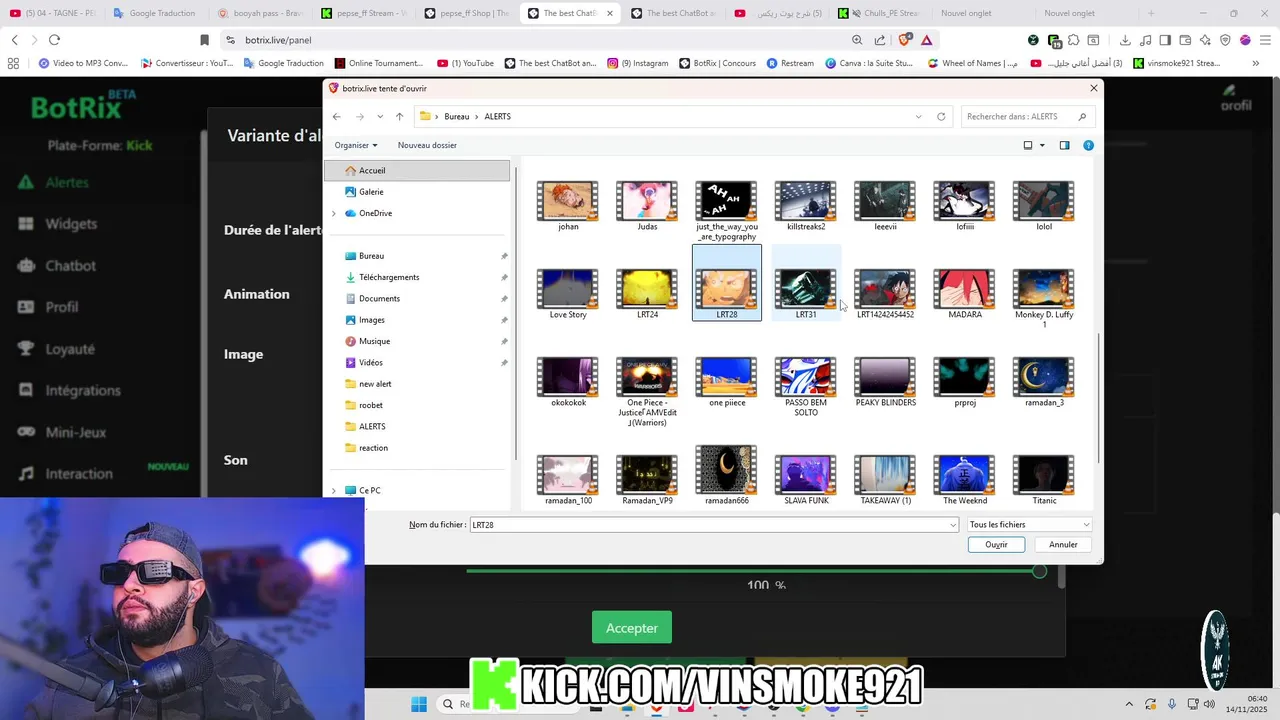Click the browser address bar URL
Screen dimensions: 1280x720
278,40
